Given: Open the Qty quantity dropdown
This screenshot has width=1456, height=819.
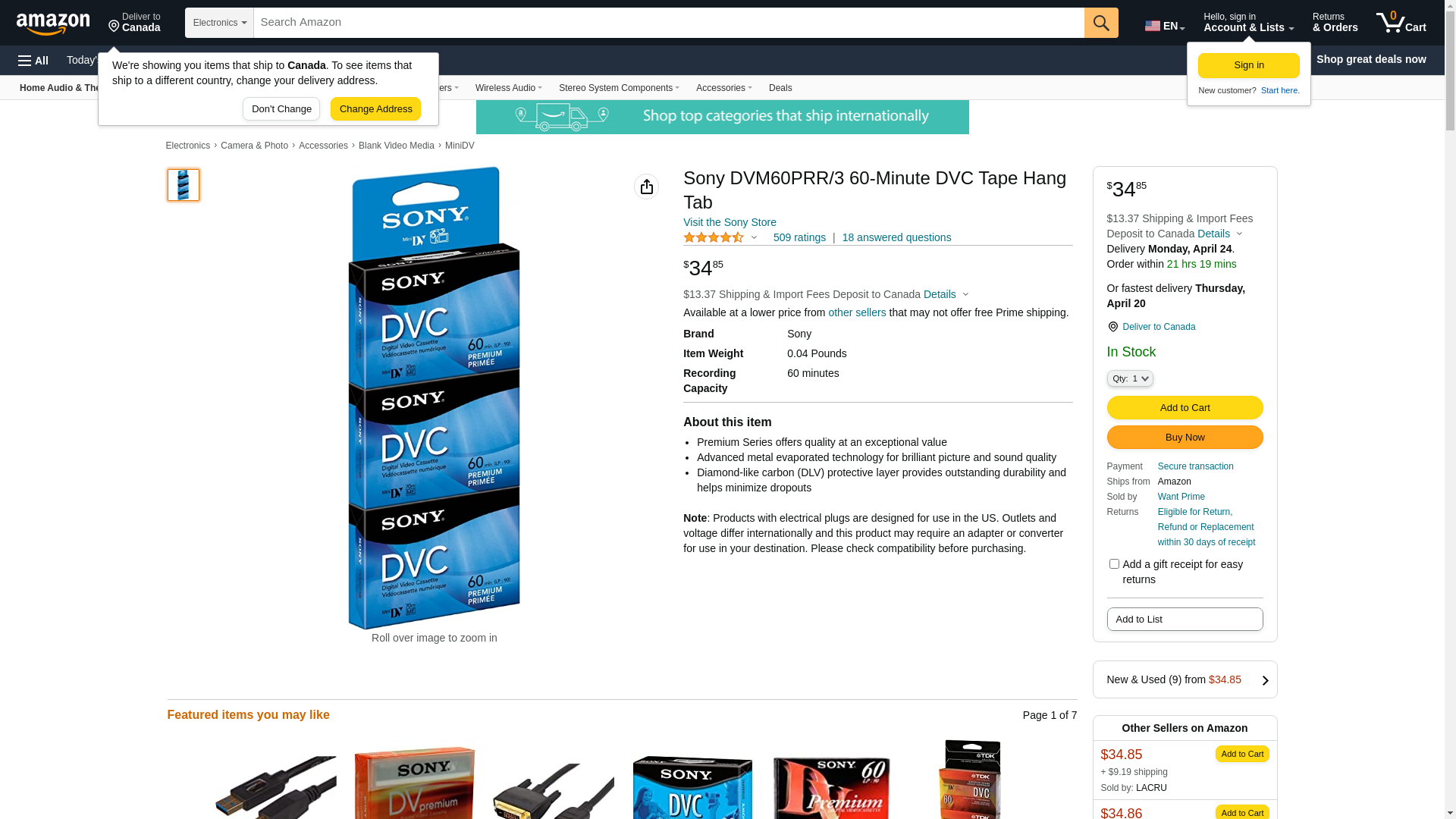Looking at the screenshot, I should pos(1130,378).
